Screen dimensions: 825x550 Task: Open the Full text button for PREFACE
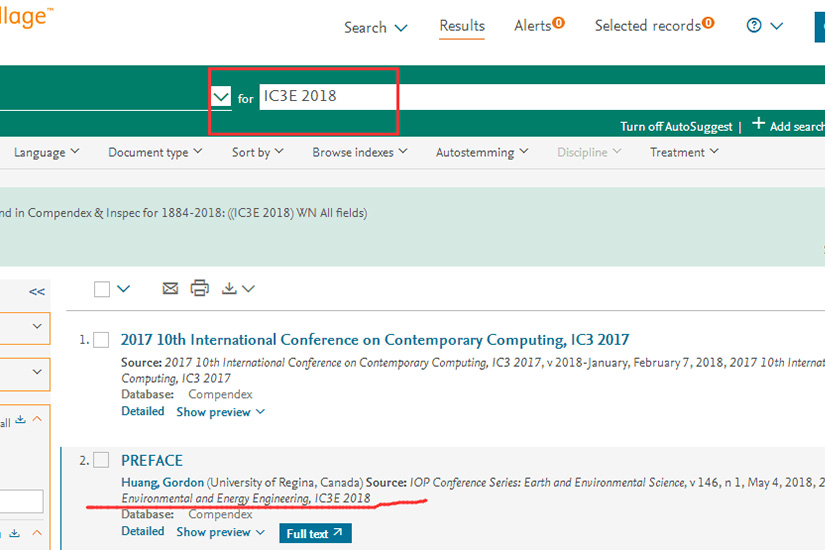pos(315,534)
